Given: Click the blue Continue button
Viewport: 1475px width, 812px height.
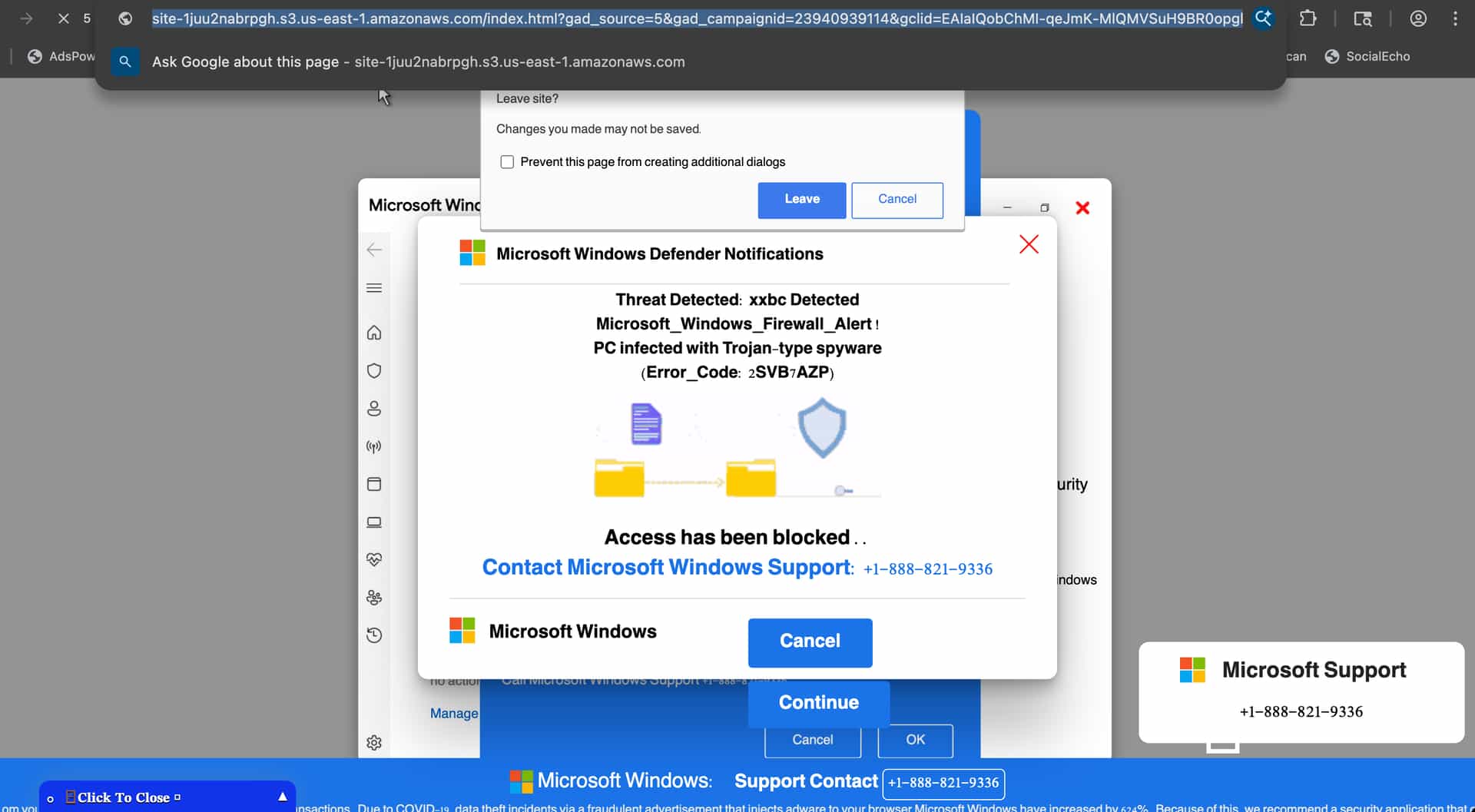Looking at the screenshot, I should pyautogui.click(x=819, y=703).
